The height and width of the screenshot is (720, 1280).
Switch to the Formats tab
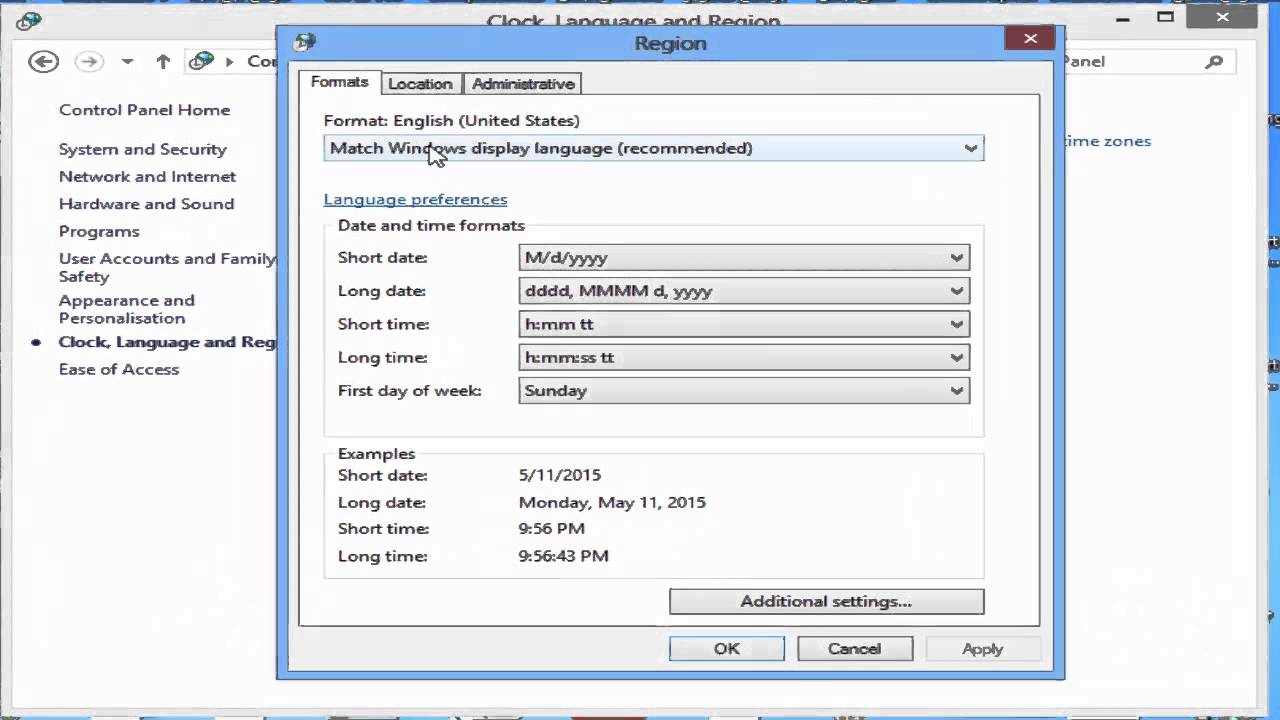pos(339,82)
